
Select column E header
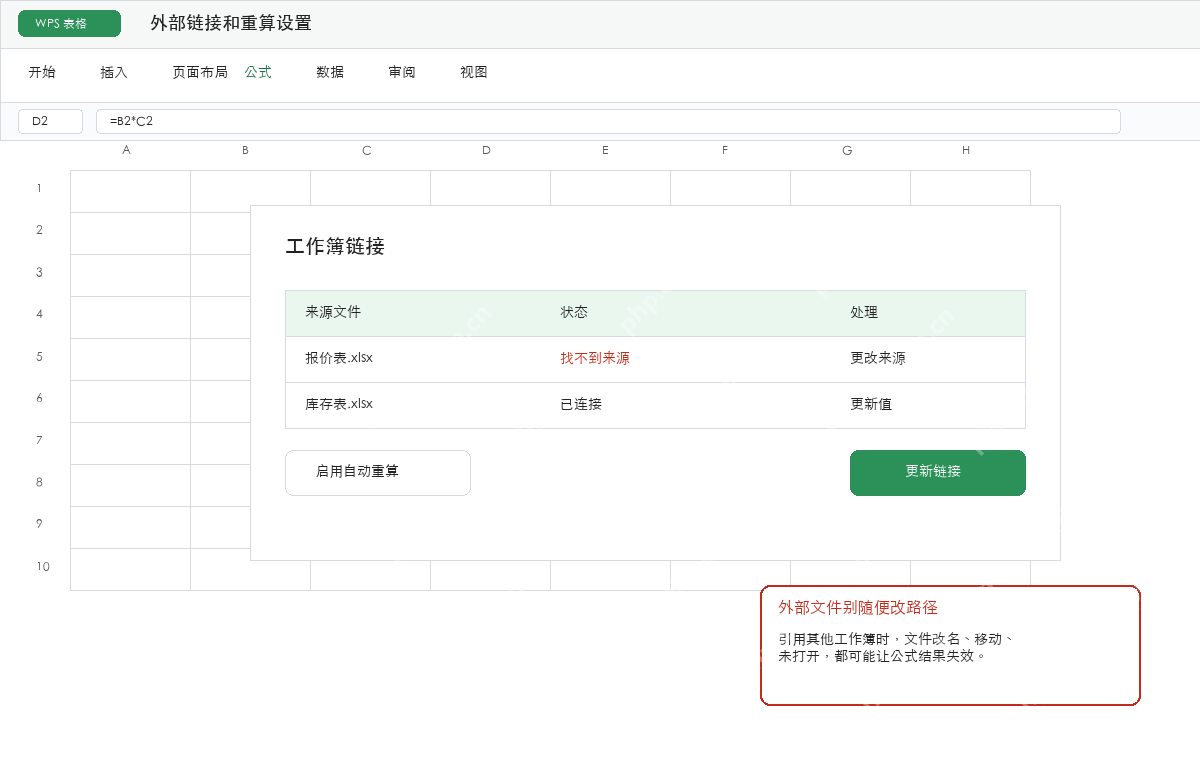[606, 150]
